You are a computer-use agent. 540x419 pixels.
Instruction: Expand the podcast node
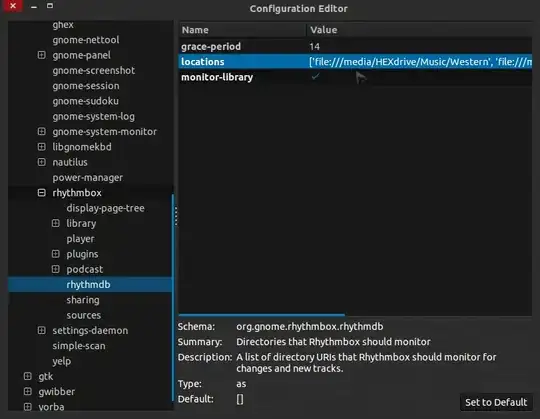click(55, 269)
